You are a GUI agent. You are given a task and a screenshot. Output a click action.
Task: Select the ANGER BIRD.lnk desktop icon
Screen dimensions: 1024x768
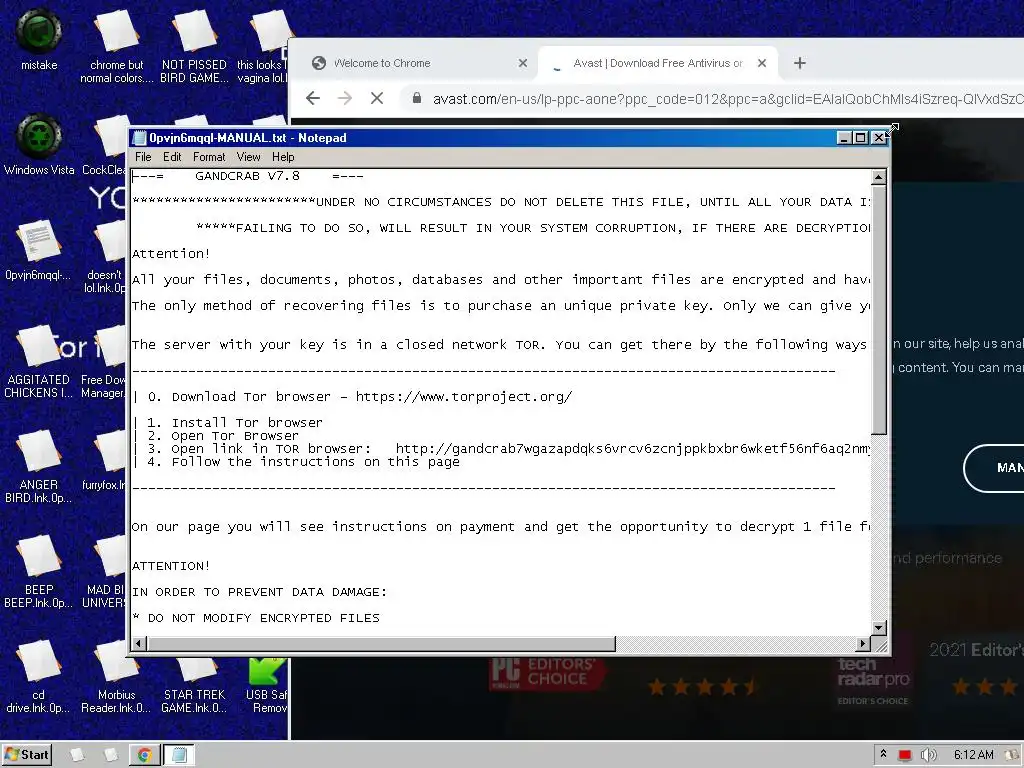point(38,466)
